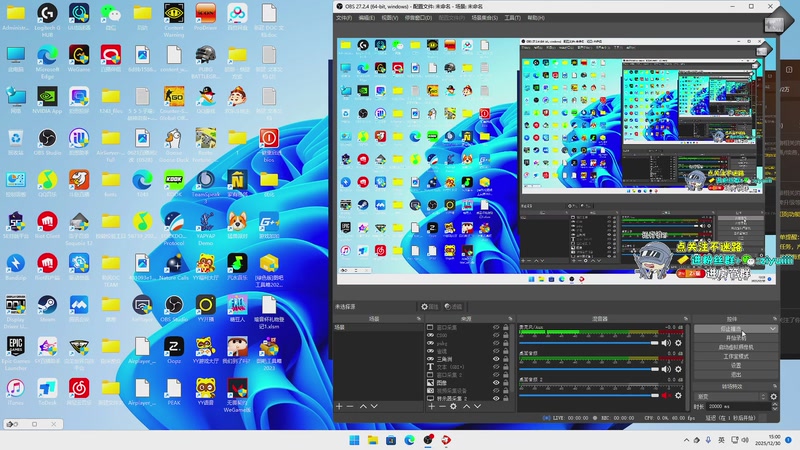Pop out the 混音器 dock panel
Screen dimensions: 800x450
pyautogui.click(x=686, y=319)
